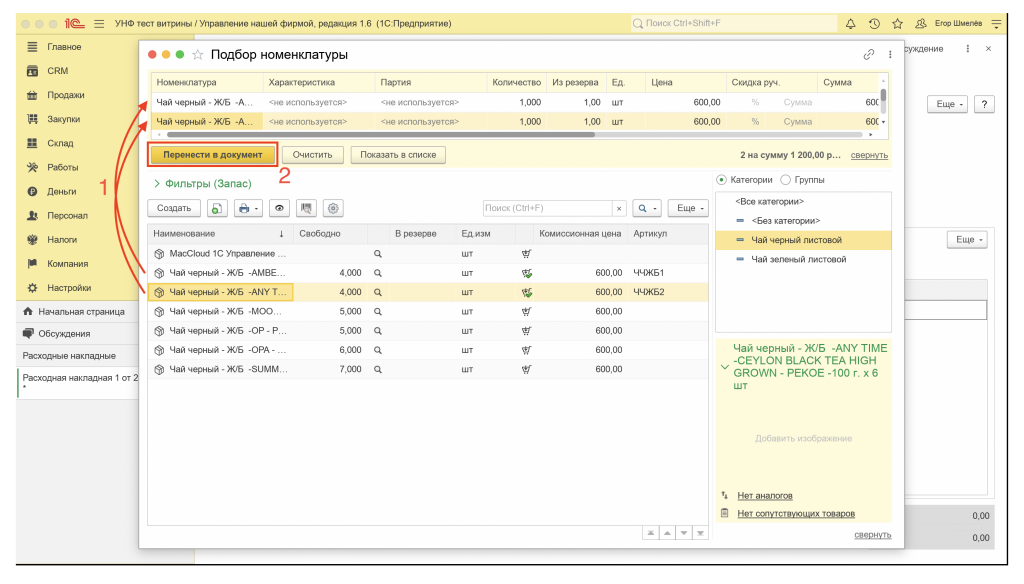Open favorites star in top bar
Screen dimensions: 1024x584
coord(897,24)
